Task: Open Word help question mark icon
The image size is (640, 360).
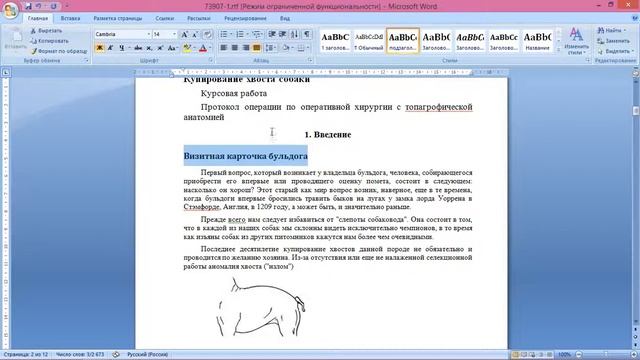Action: click(635, 18)
